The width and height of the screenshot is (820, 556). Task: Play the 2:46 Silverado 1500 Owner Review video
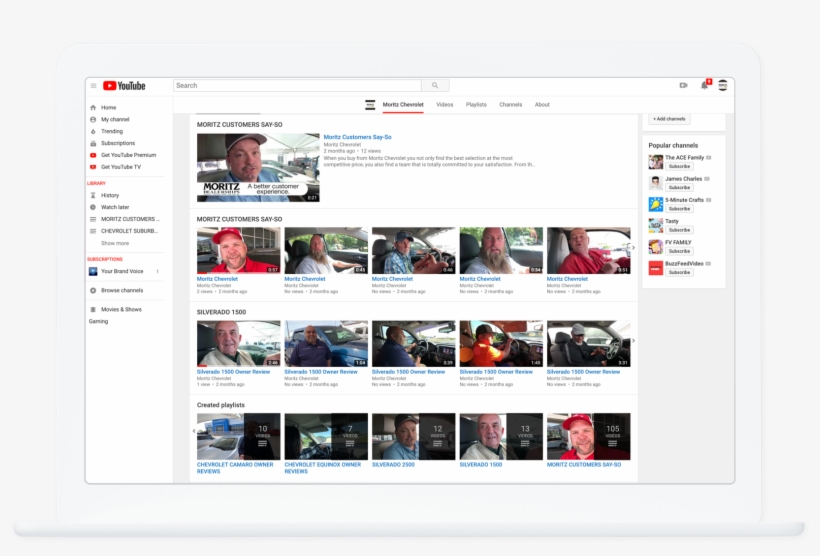click(238, 343)
